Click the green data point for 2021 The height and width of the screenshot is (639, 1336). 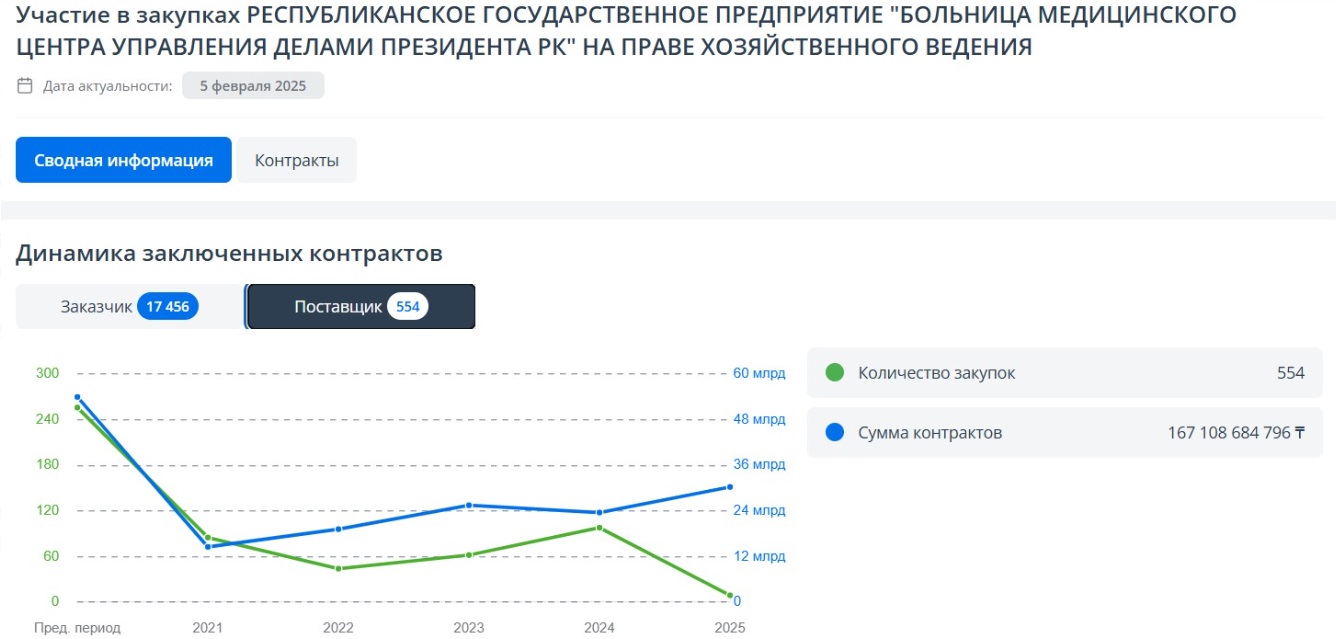208,538
